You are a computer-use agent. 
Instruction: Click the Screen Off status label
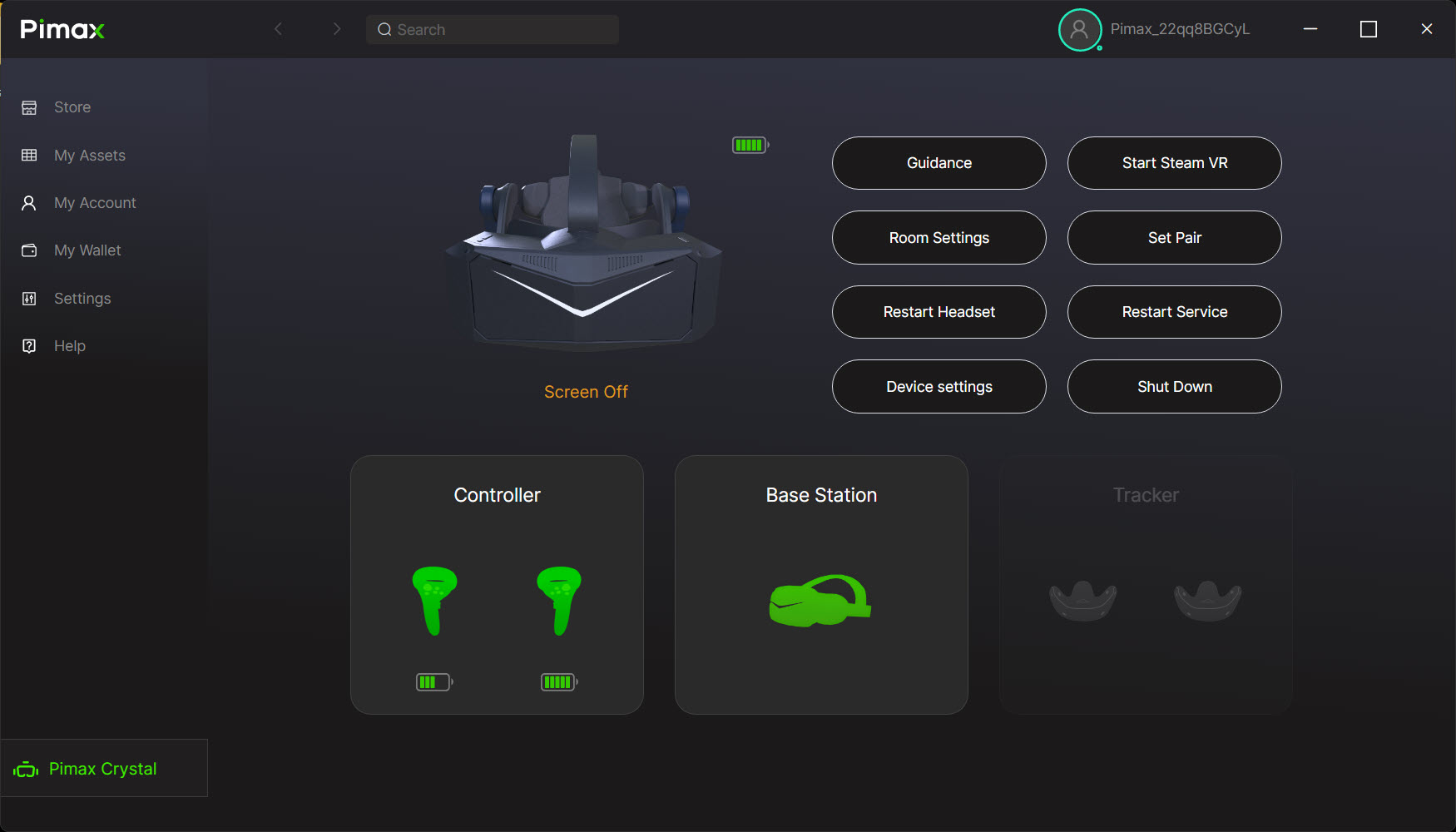point(586,391)
